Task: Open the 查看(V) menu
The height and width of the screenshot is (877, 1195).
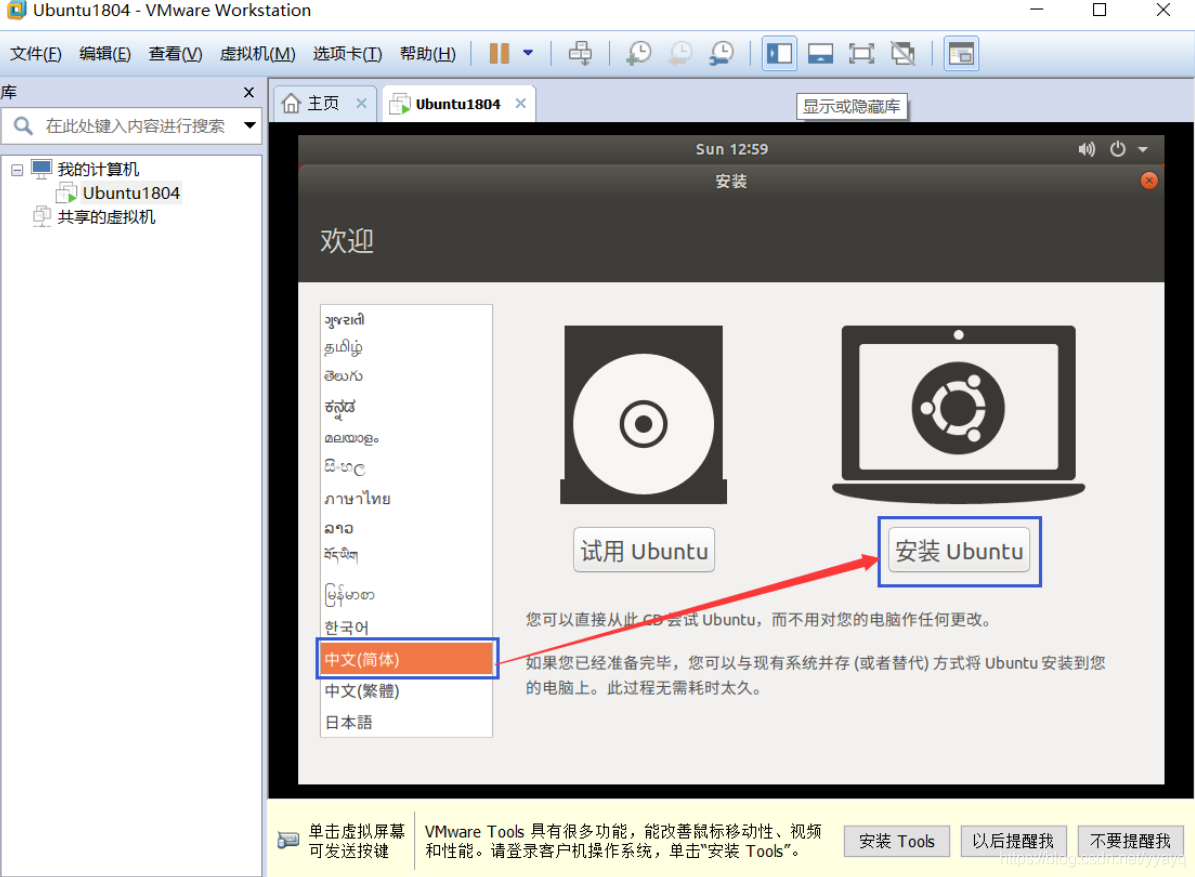Action: 175,53
